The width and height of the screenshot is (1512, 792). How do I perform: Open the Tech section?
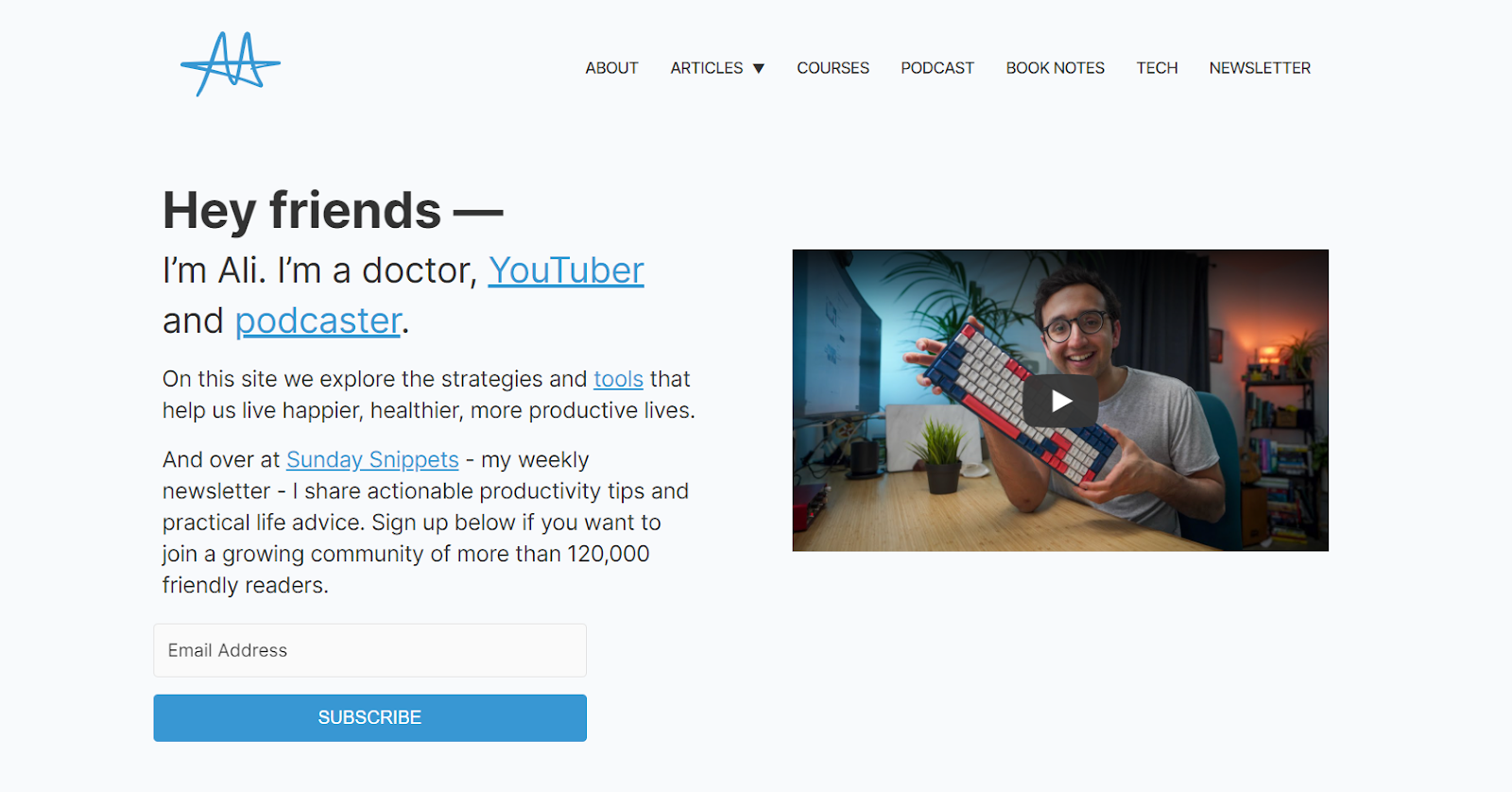(1157, 68)
